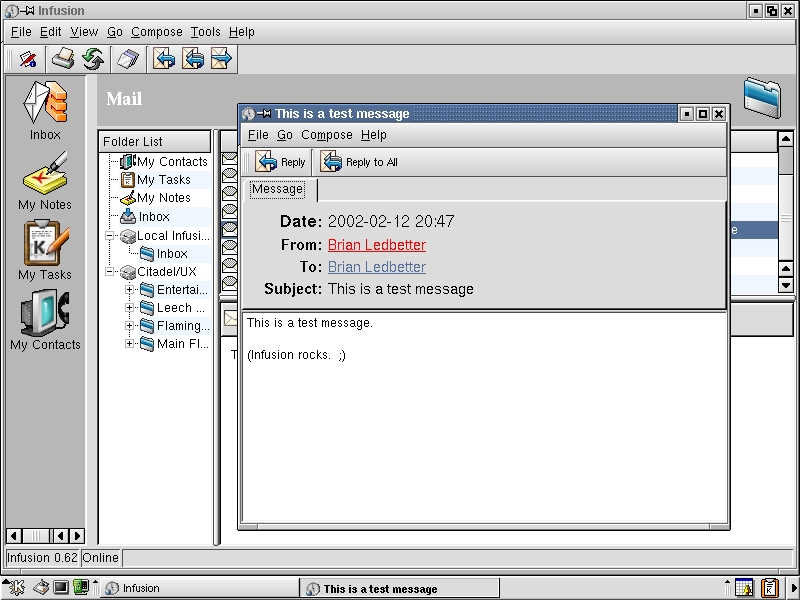Click the notepad icon in main toolbar
Viewport: 800px width, 600px height.
pyautogui.click(x=128, y=59)
